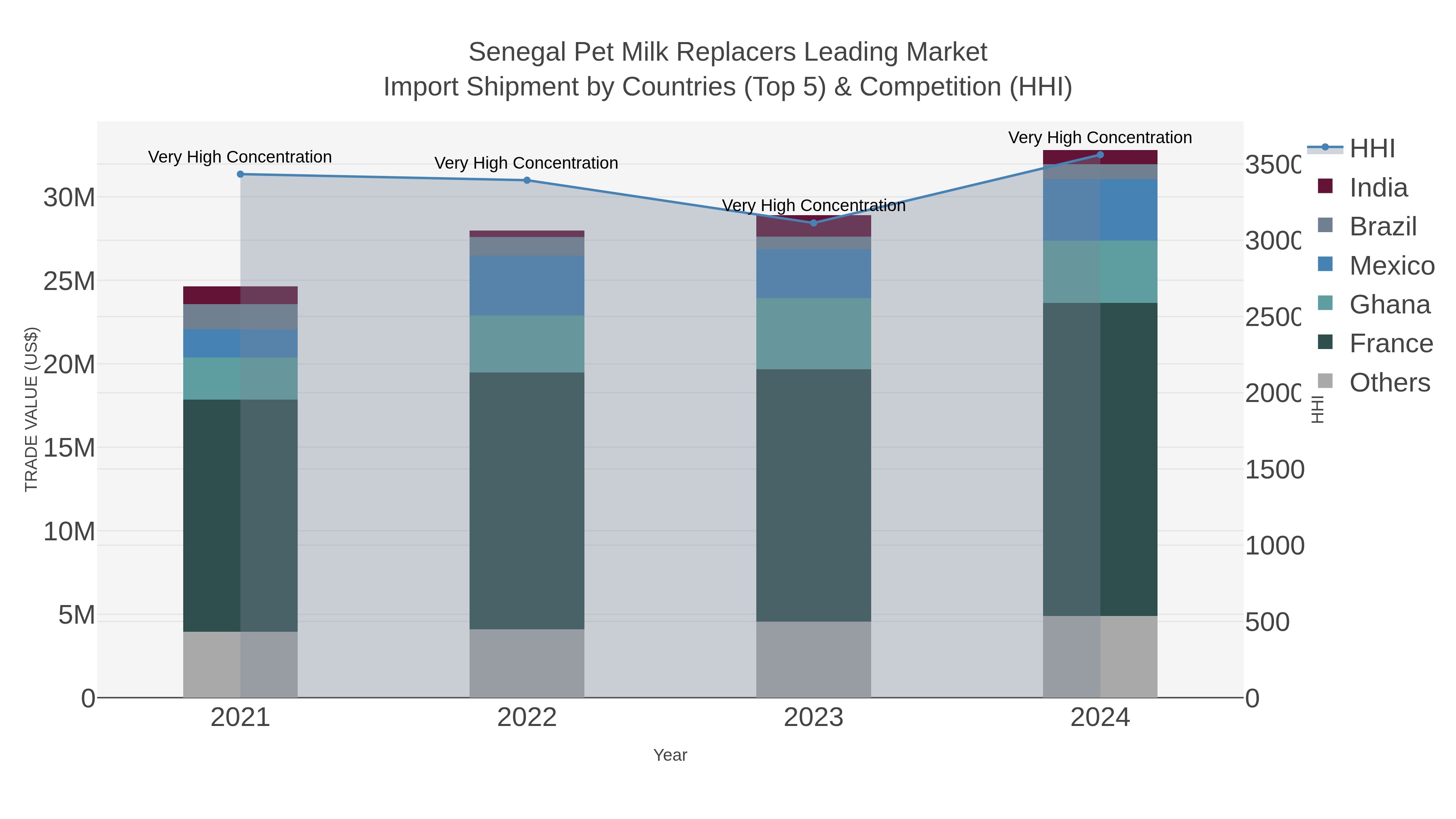Click the 'Very High Concentration' label above 2024
The width and height of the screenshot is (1456, 819).
(x=1100, y=138)
